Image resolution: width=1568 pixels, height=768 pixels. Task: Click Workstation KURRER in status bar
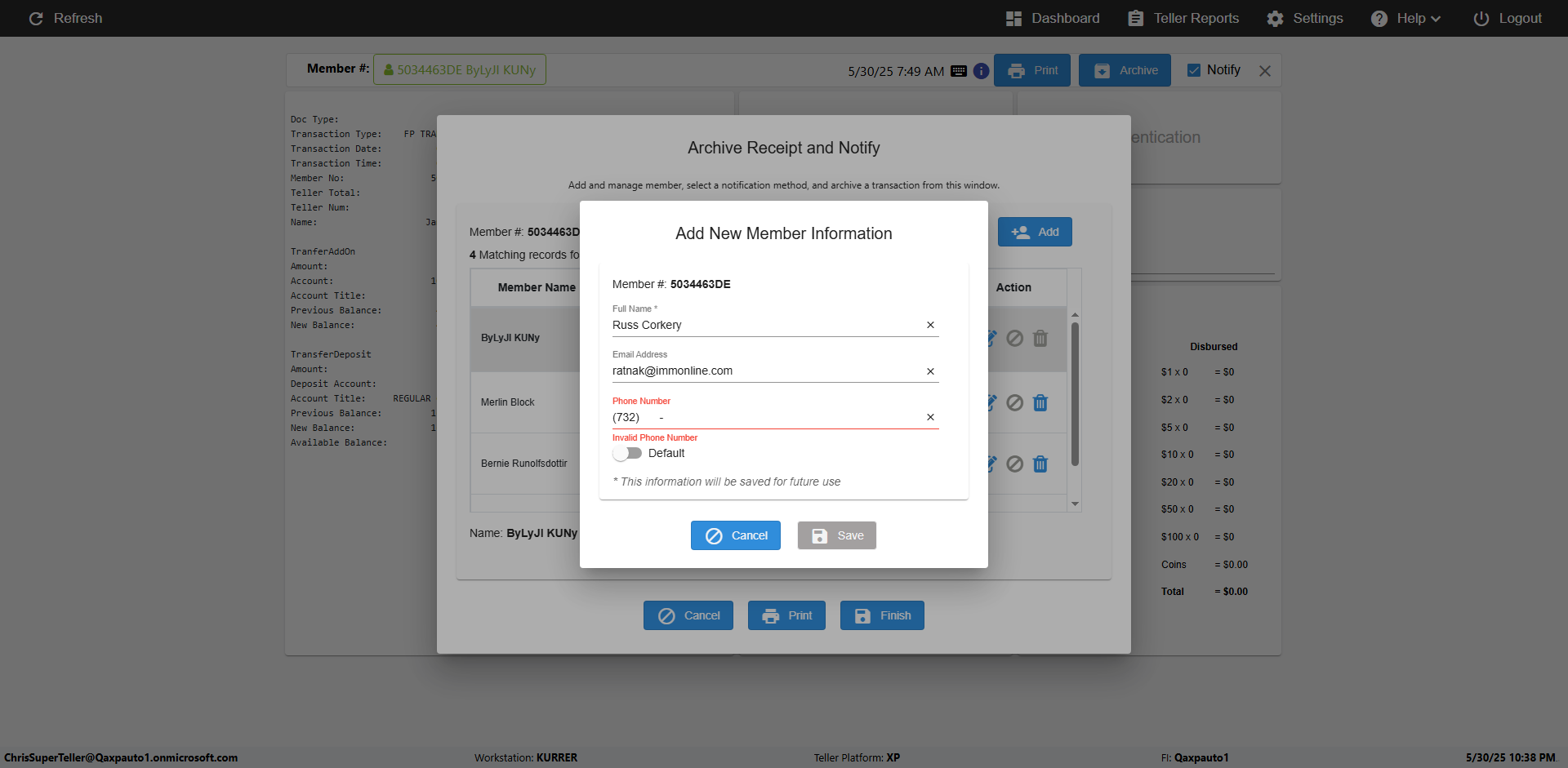point(526,757)
